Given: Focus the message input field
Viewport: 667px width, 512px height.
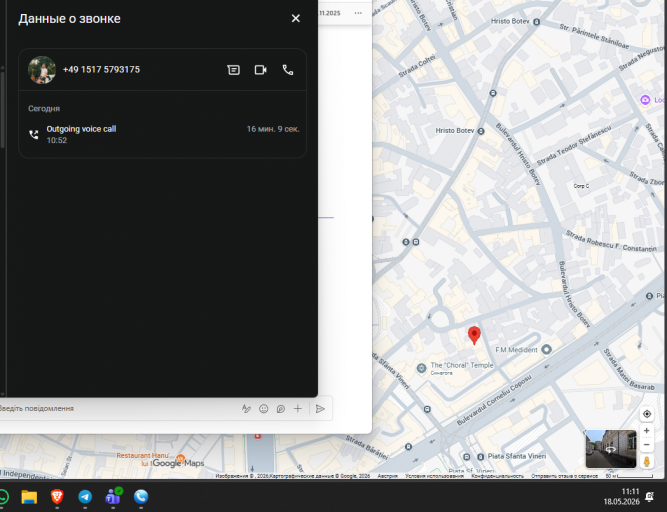Looking at the screenshot, I should tap(117, 409).
